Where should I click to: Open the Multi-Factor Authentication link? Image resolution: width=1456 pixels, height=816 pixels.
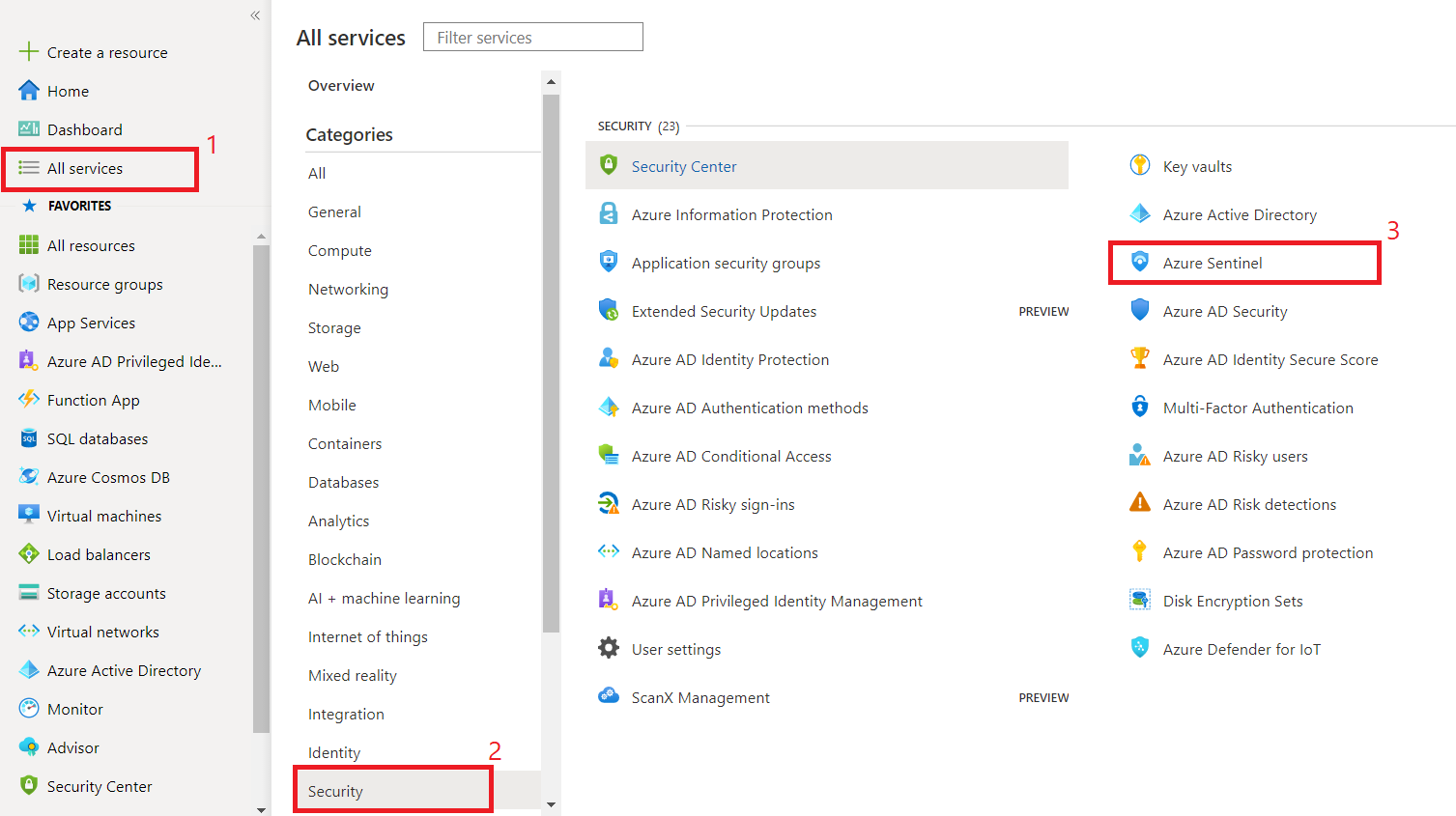pos(1257,408)
